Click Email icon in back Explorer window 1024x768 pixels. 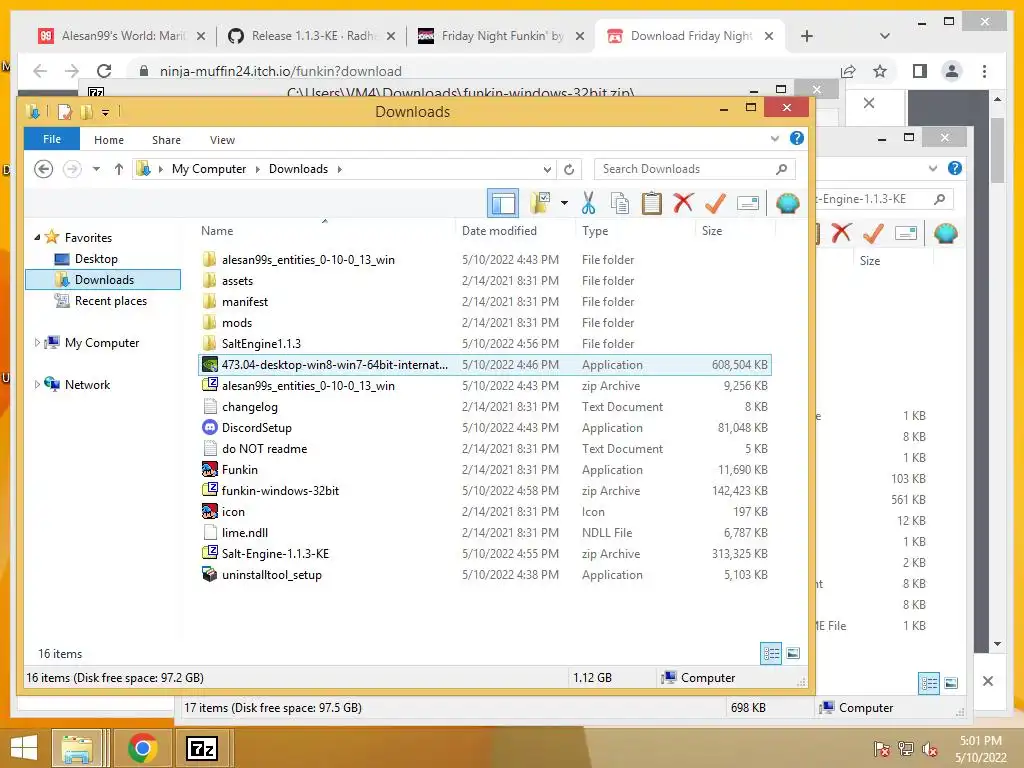906,233
